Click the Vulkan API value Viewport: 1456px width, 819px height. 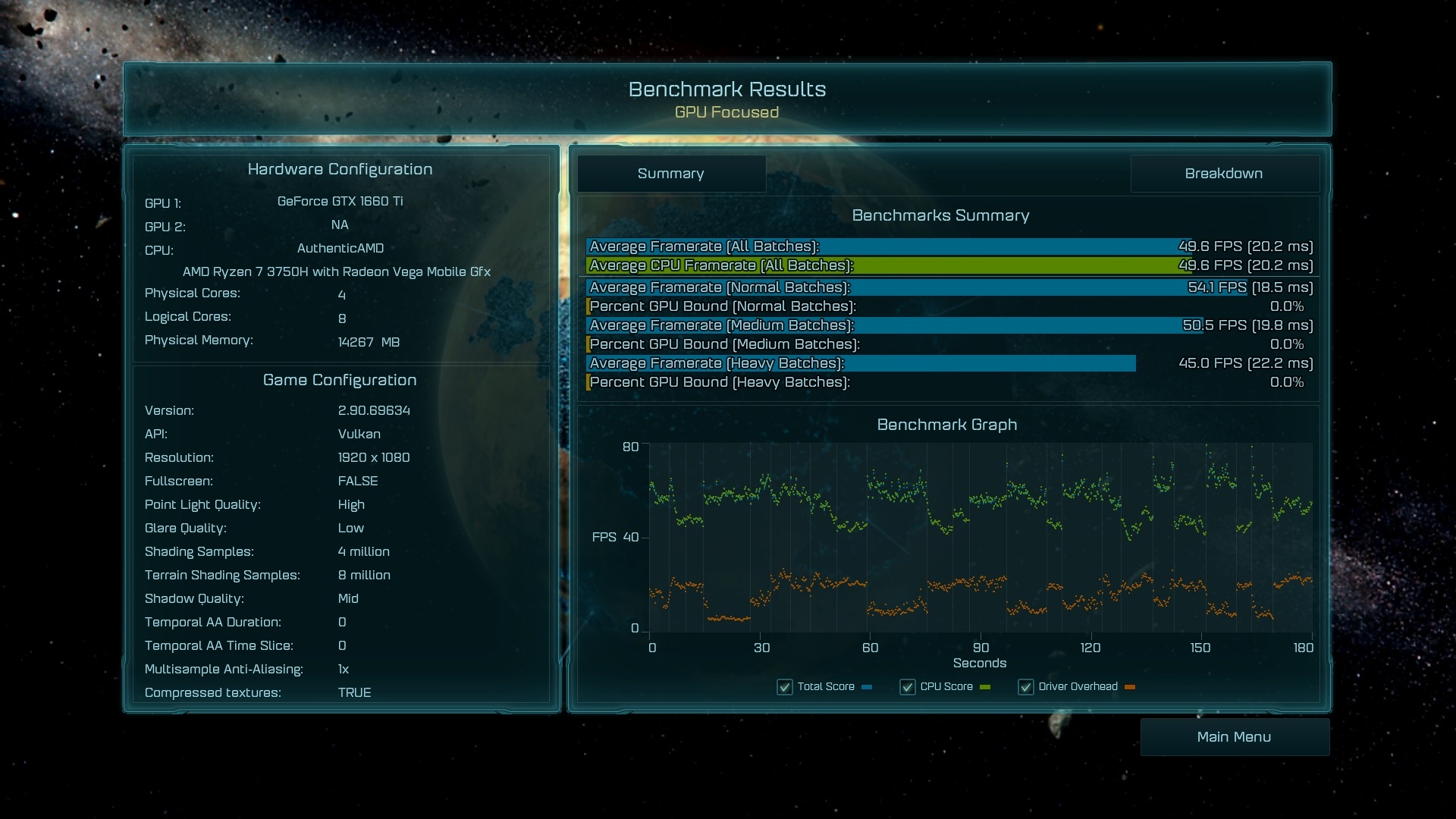tap(359, 434)
